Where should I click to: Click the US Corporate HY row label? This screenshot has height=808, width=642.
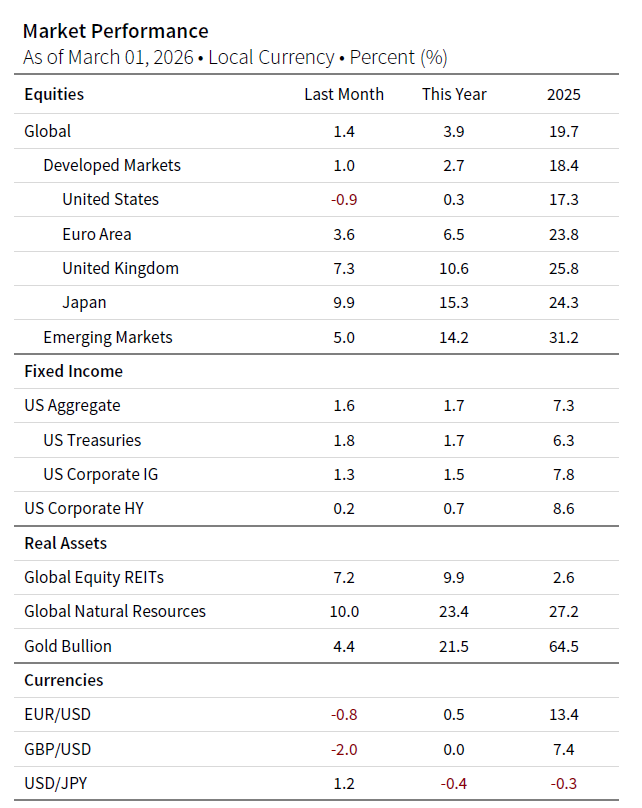pos(84,508)
